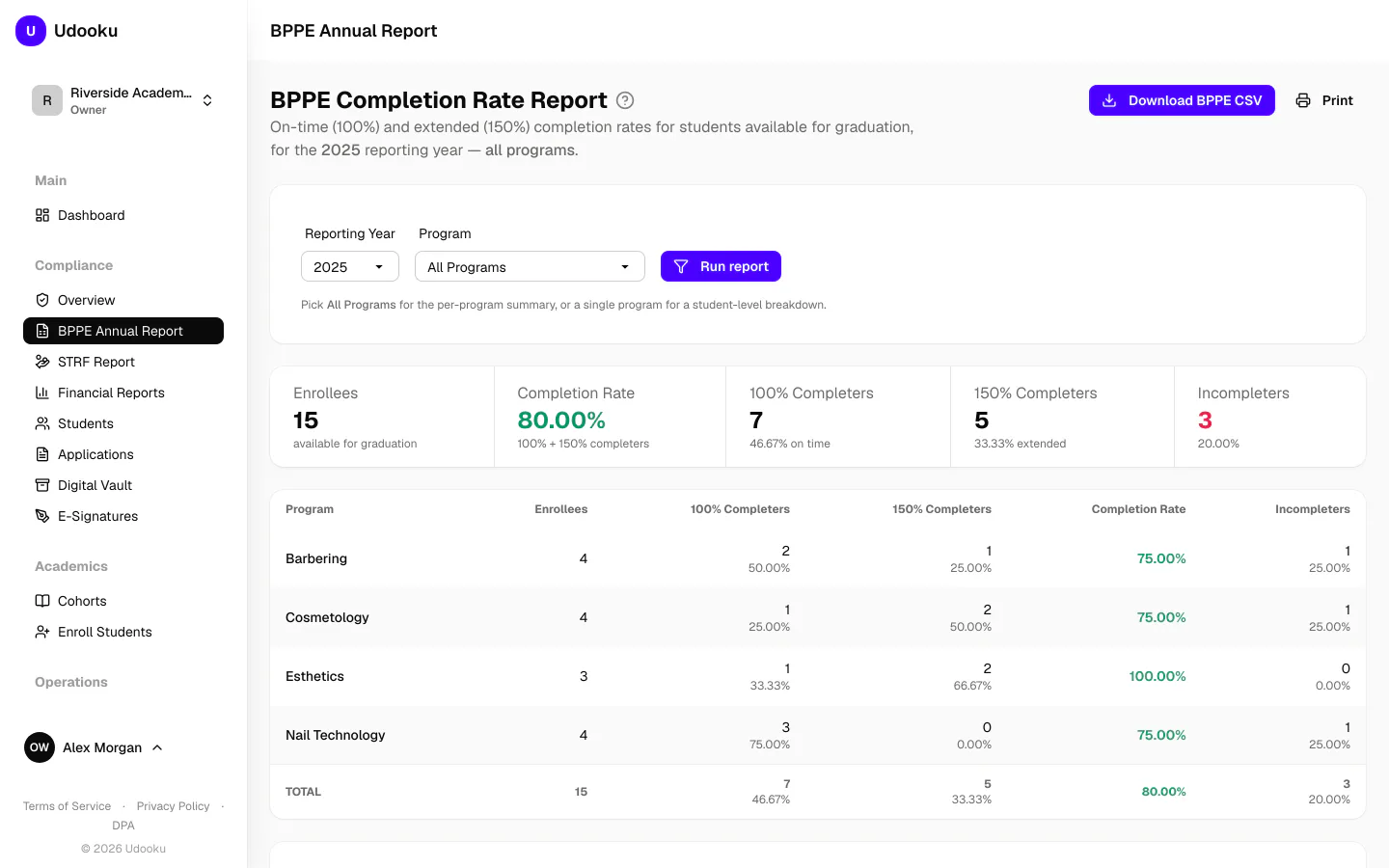Click the Print button

point(1324,100)
